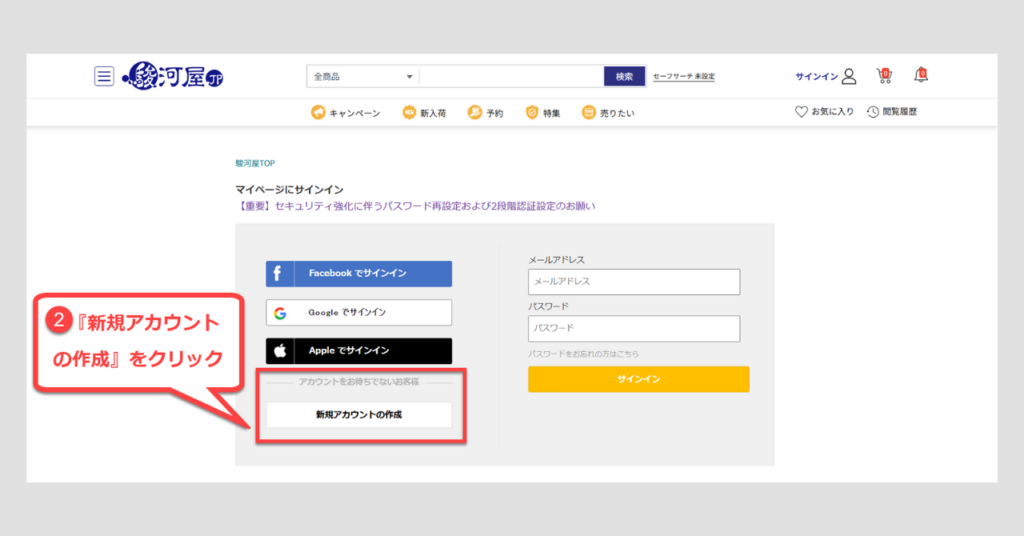Click the user profile sign-in icon
The height and width of the screenshot is (536, 1024).
point(849,76)
